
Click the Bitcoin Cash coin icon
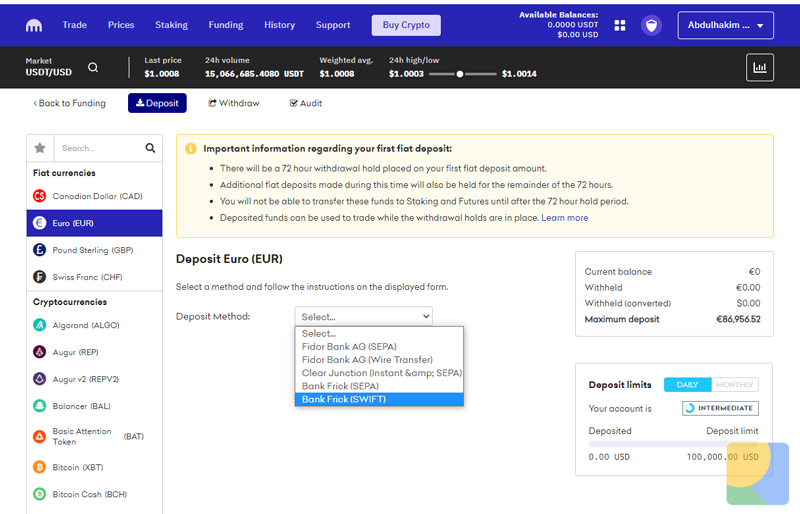pos(40,494)
